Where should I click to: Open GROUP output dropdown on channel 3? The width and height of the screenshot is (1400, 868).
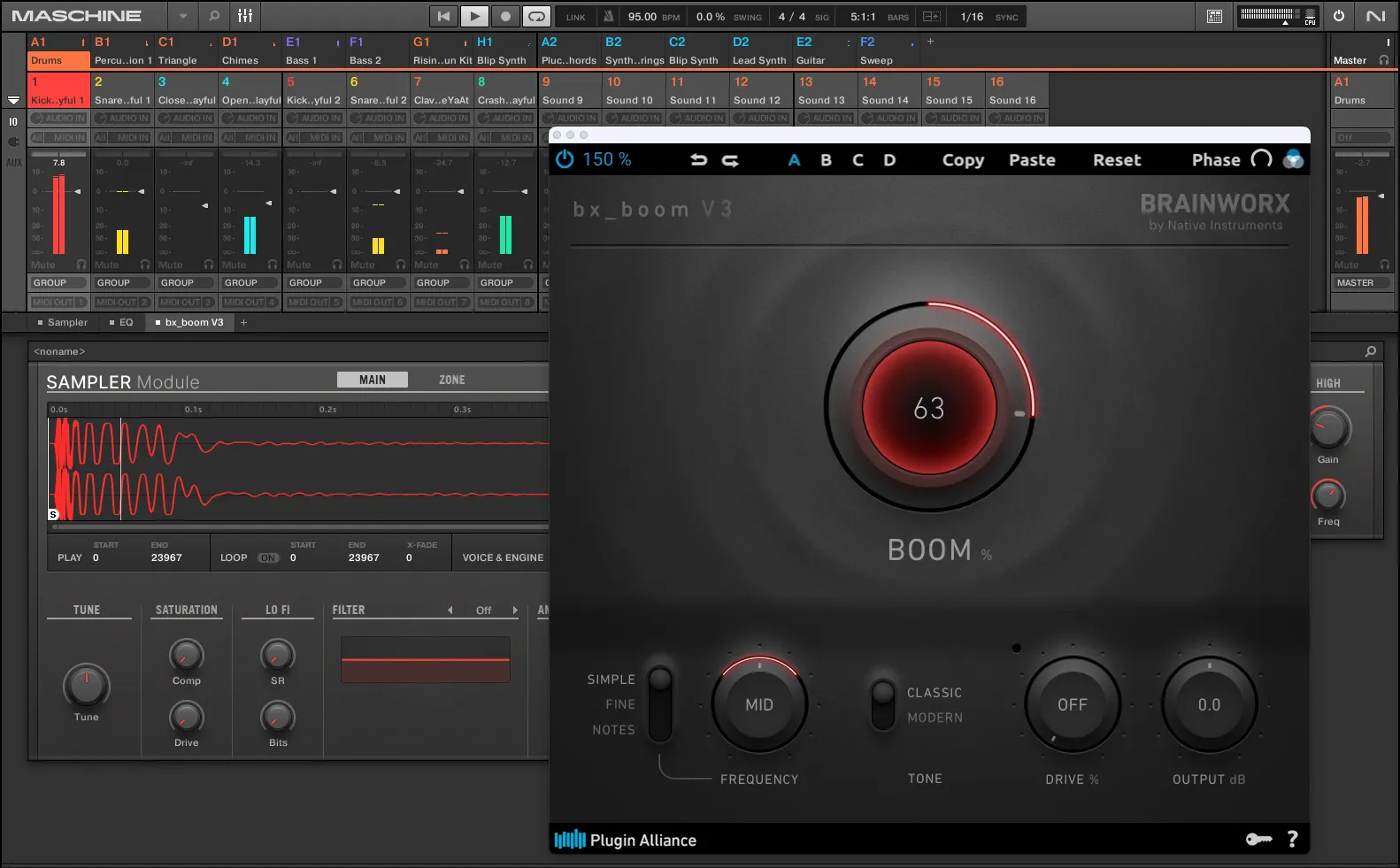186,283
